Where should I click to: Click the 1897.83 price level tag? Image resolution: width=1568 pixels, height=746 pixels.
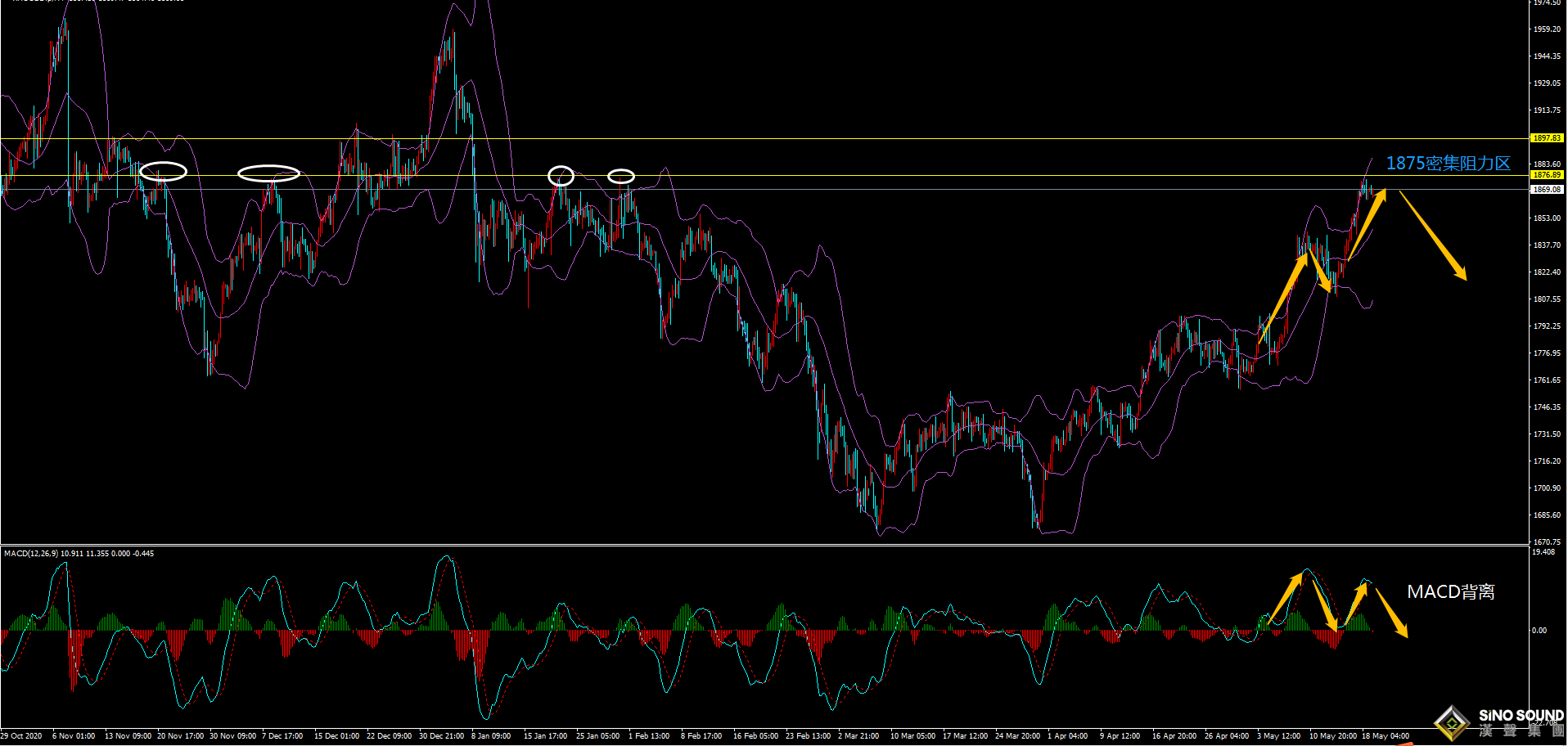tap(1547, 138)
